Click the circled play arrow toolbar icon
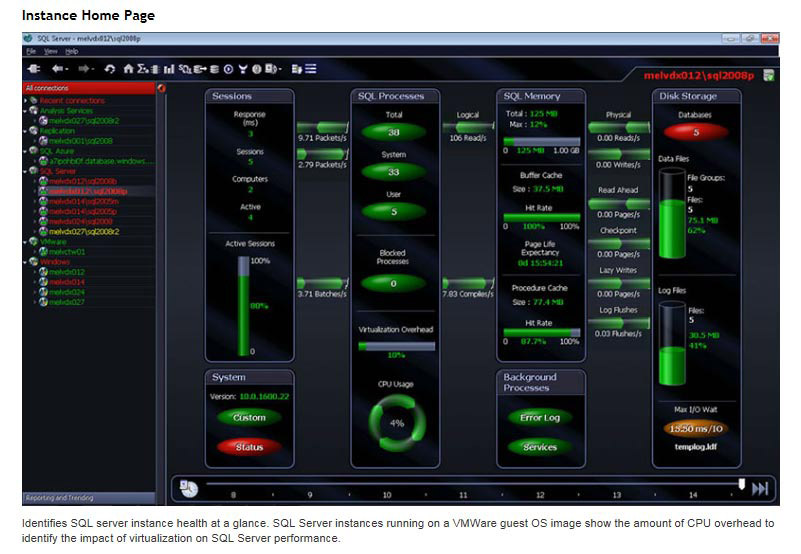This screenshot has width=801, height=554. click(x=228, y=69)
